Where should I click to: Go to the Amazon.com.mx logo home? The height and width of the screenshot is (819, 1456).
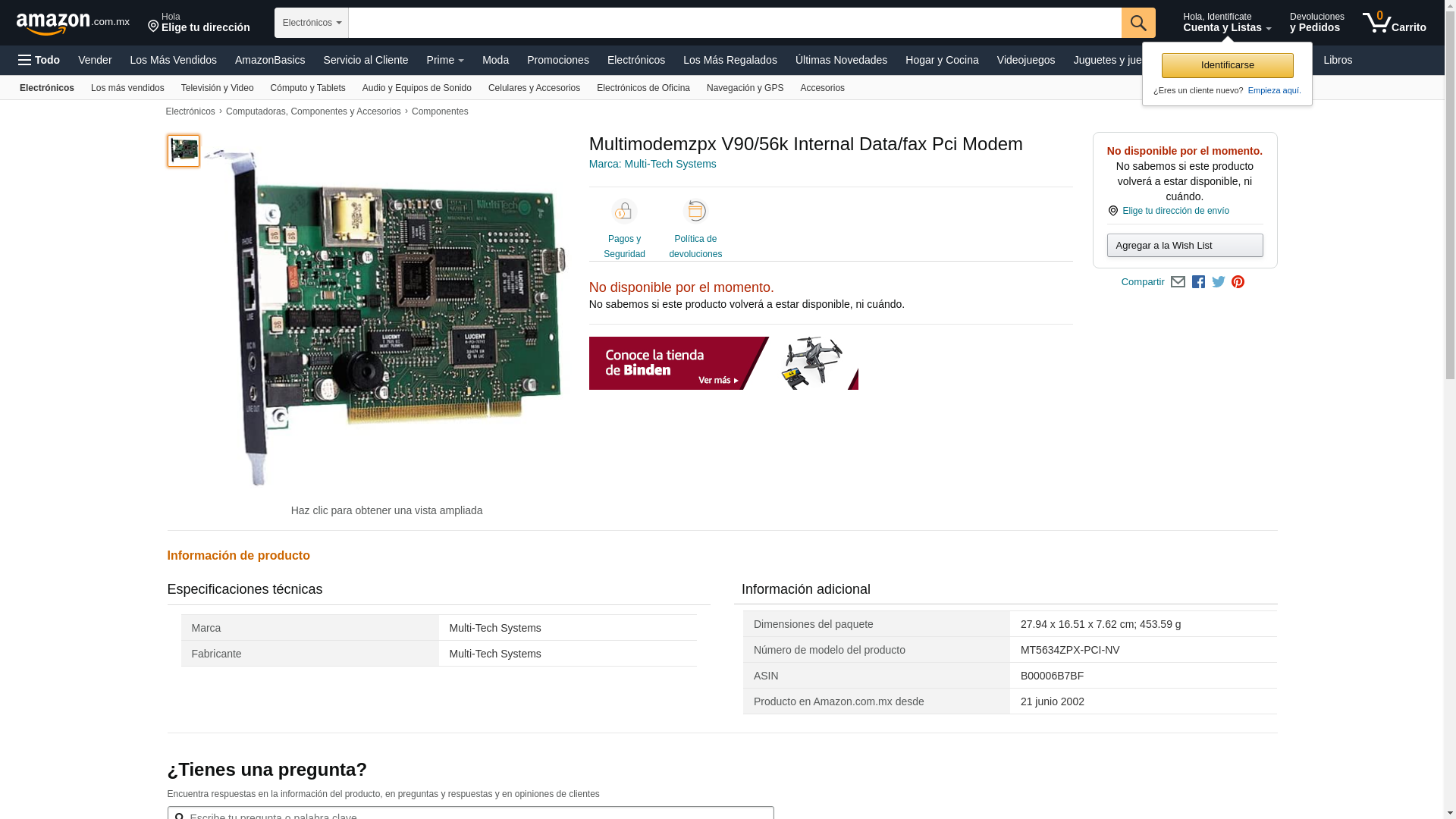(72, 24)
